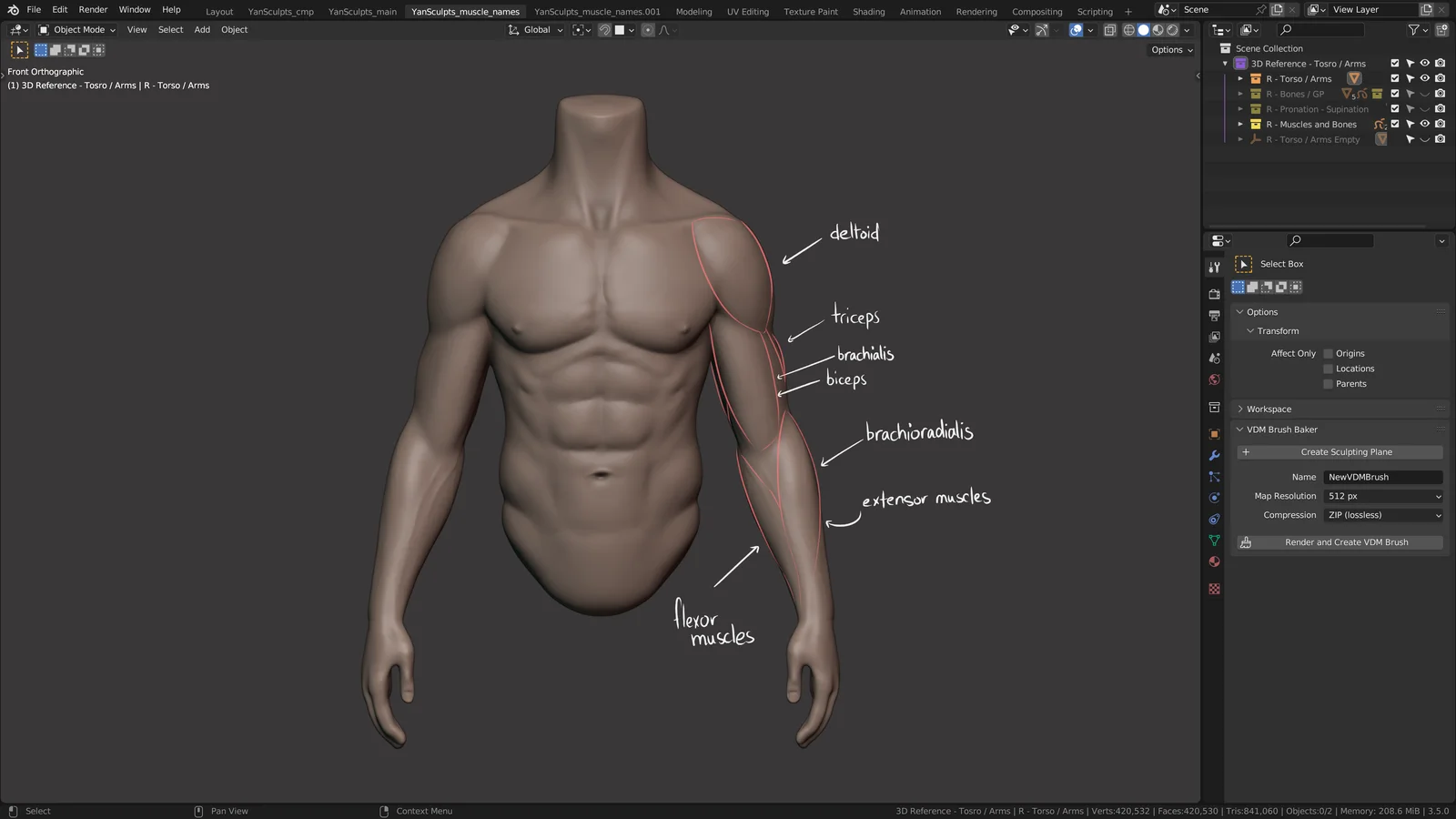Switch to the YanSculpts_main workspace tab
The image size is (1456, 819).
(360, 11)
